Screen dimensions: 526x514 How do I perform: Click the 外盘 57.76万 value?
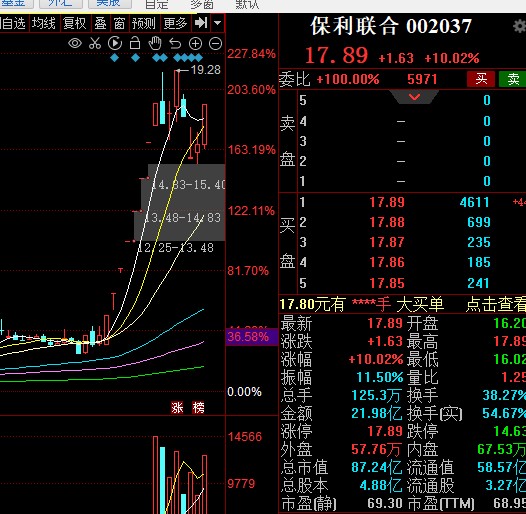(376, 449)
